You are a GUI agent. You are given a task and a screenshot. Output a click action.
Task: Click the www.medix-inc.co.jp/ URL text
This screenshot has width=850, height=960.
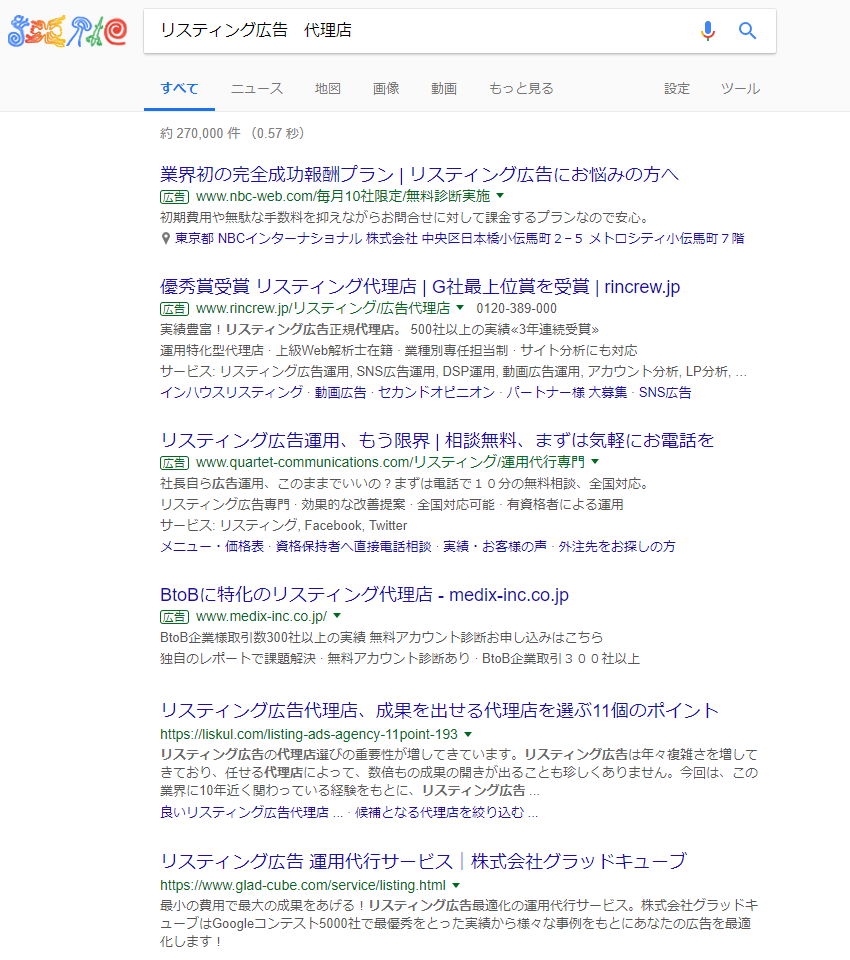(261, 617)
